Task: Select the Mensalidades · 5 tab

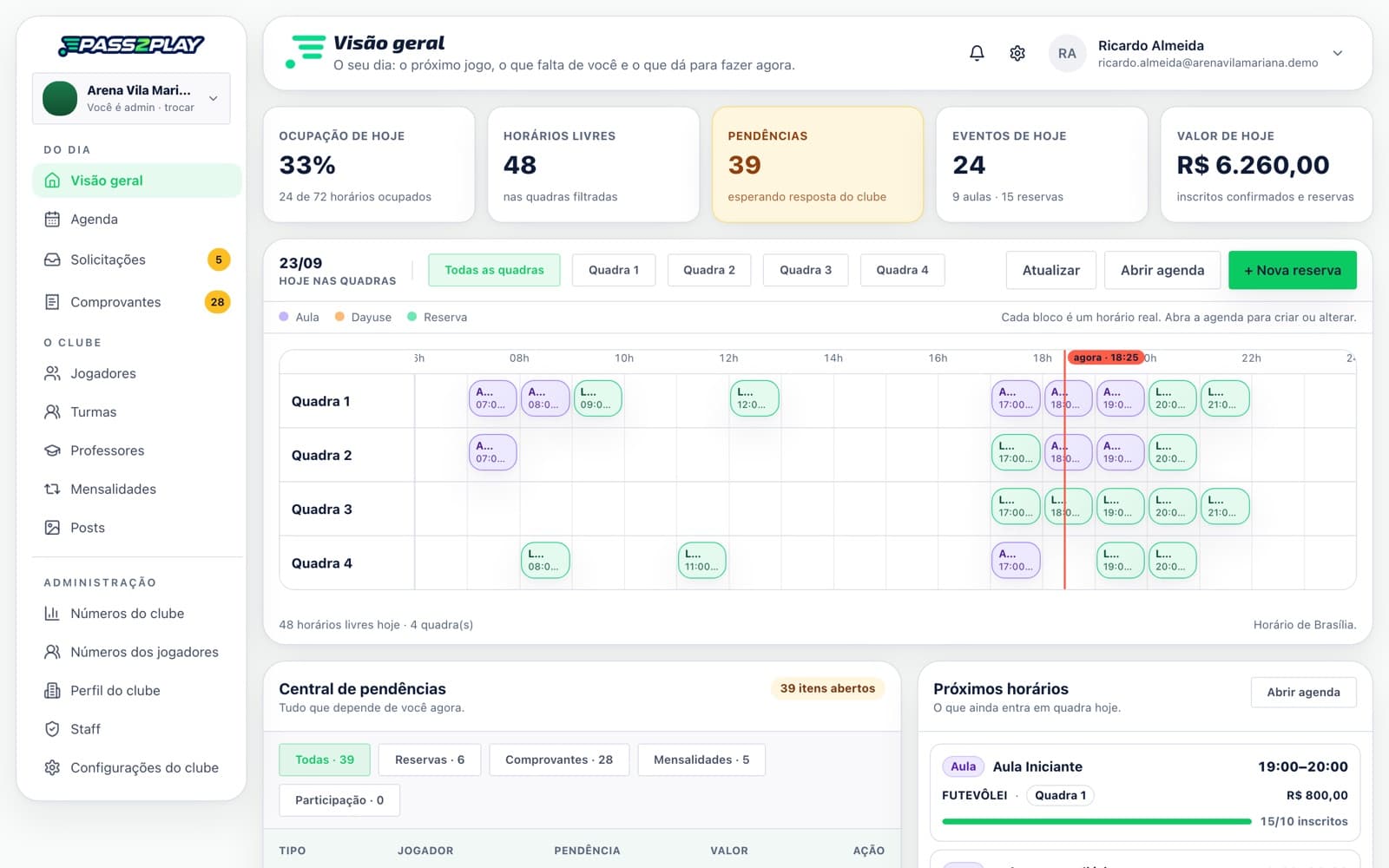Action: tap(701, 759)
